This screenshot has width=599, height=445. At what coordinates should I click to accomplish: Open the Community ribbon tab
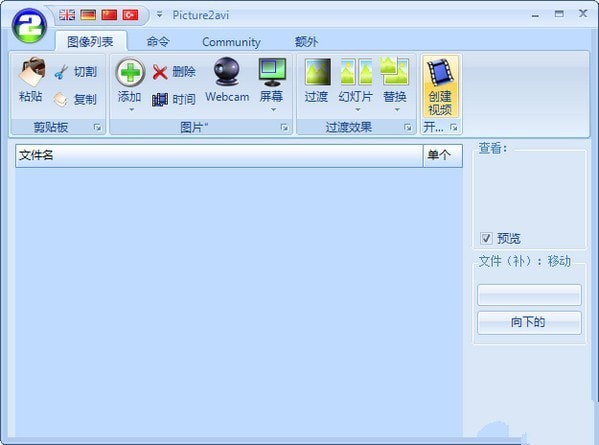coord(231,42)
